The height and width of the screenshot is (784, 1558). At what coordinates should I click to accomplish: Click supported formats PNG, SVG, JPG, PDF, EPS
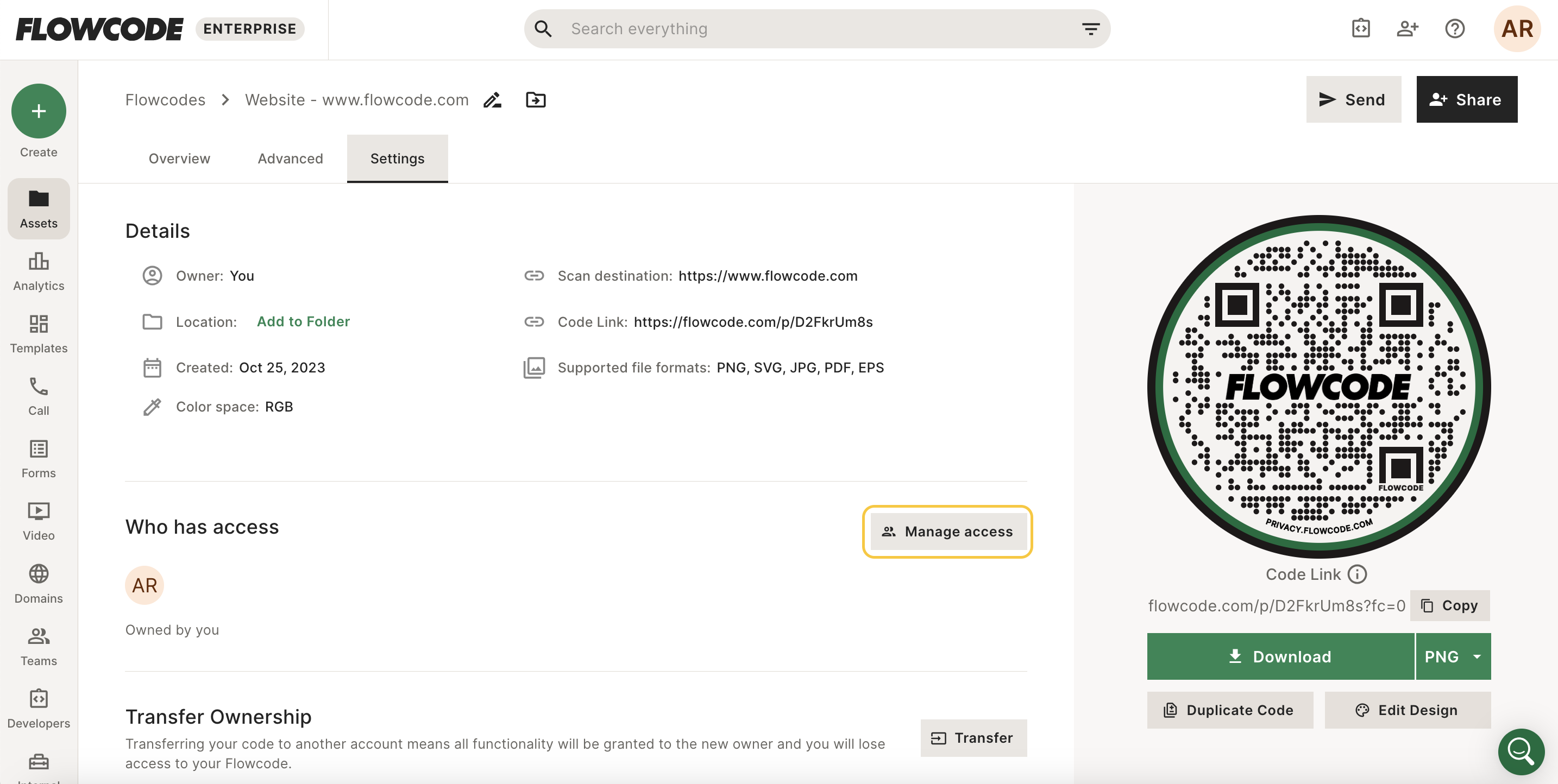click(x=800, y=368)
